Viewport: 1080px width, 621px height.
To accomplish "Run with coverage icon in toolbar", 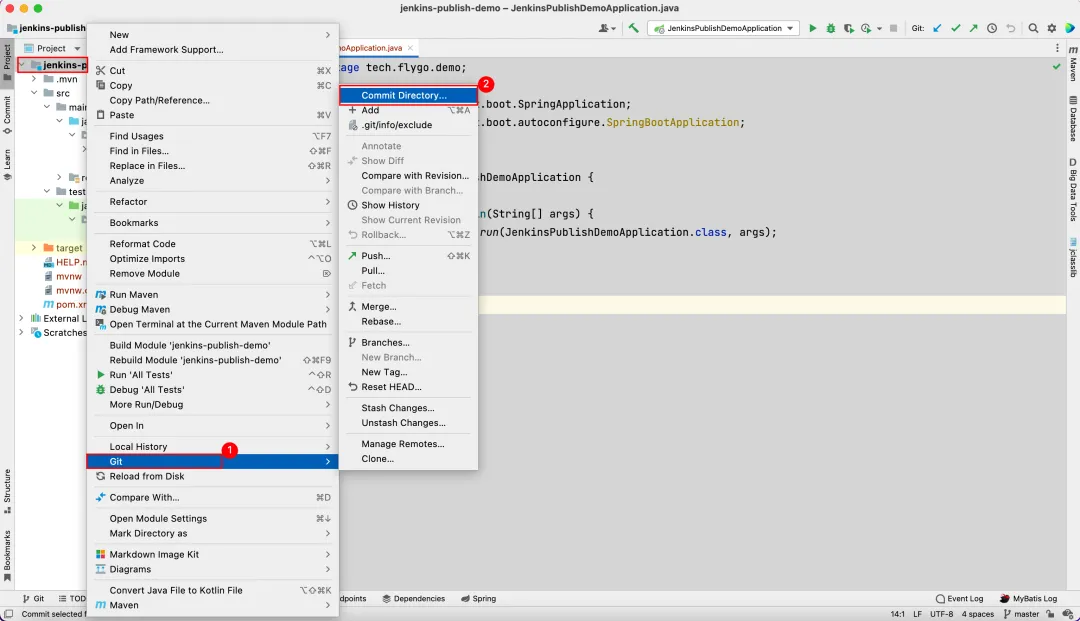I will pos(849,28).
